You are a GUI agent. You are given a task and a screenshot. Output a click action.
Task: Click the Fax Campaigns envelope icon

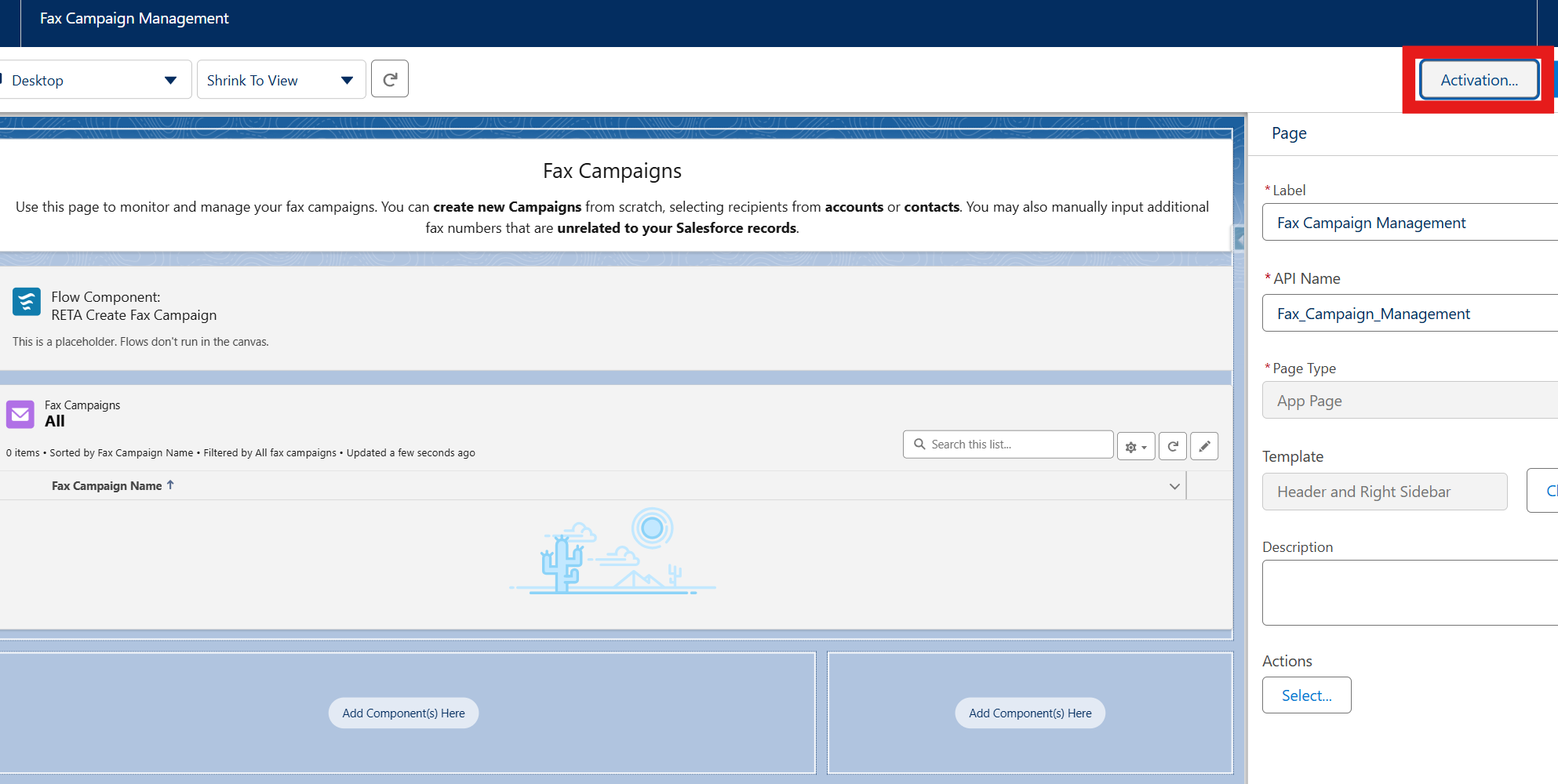click(20, 414)
